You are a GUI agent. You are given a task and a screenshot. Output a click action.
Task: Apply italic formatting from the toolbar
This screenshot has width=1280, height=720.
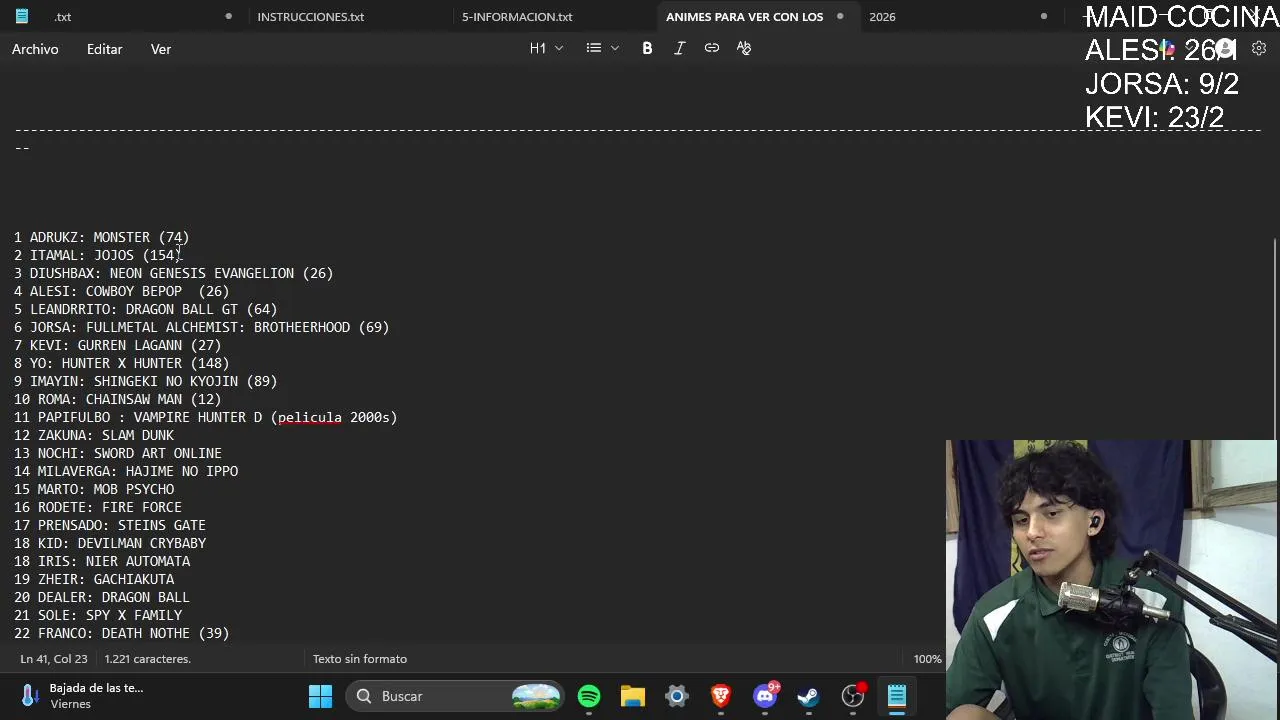[x=679, y=48]
